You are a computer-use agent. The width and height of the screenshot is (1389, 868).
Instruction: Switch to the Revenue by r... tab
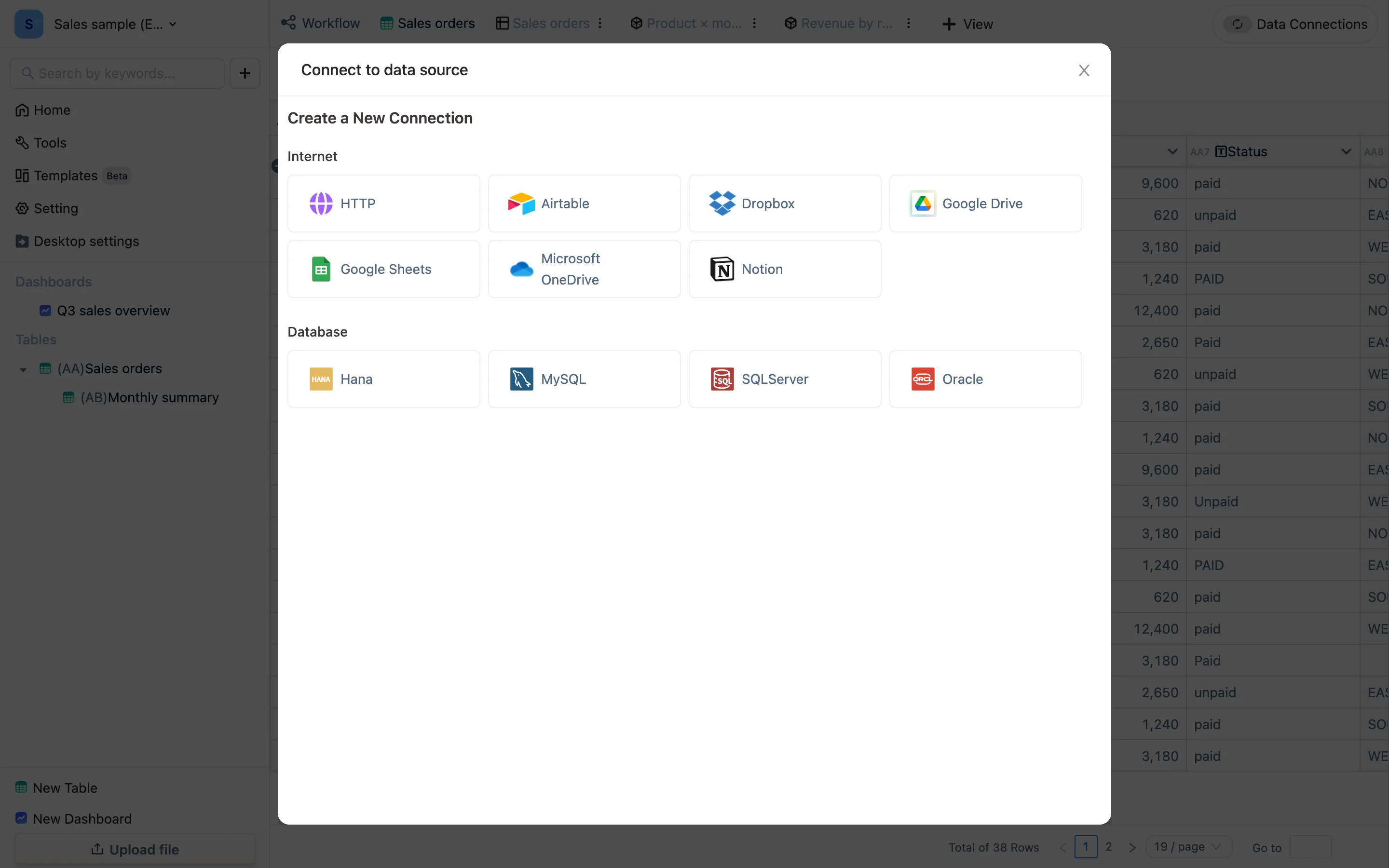click(x=838, y=23)
